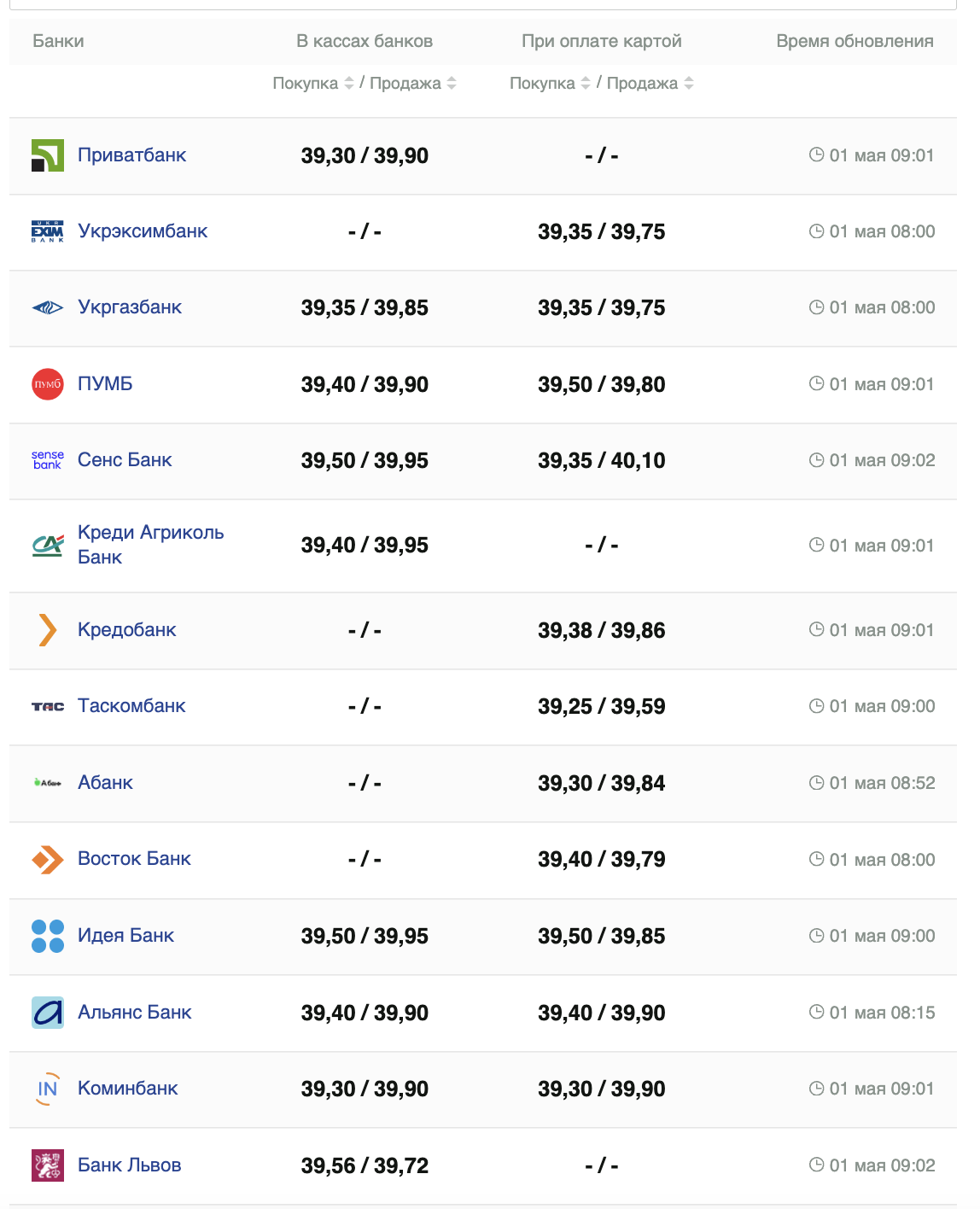Image resolution: width=980 pixels, height=1209 pixels.
Task: Follow the Абанк name link
Action: (x=105, y=783)
